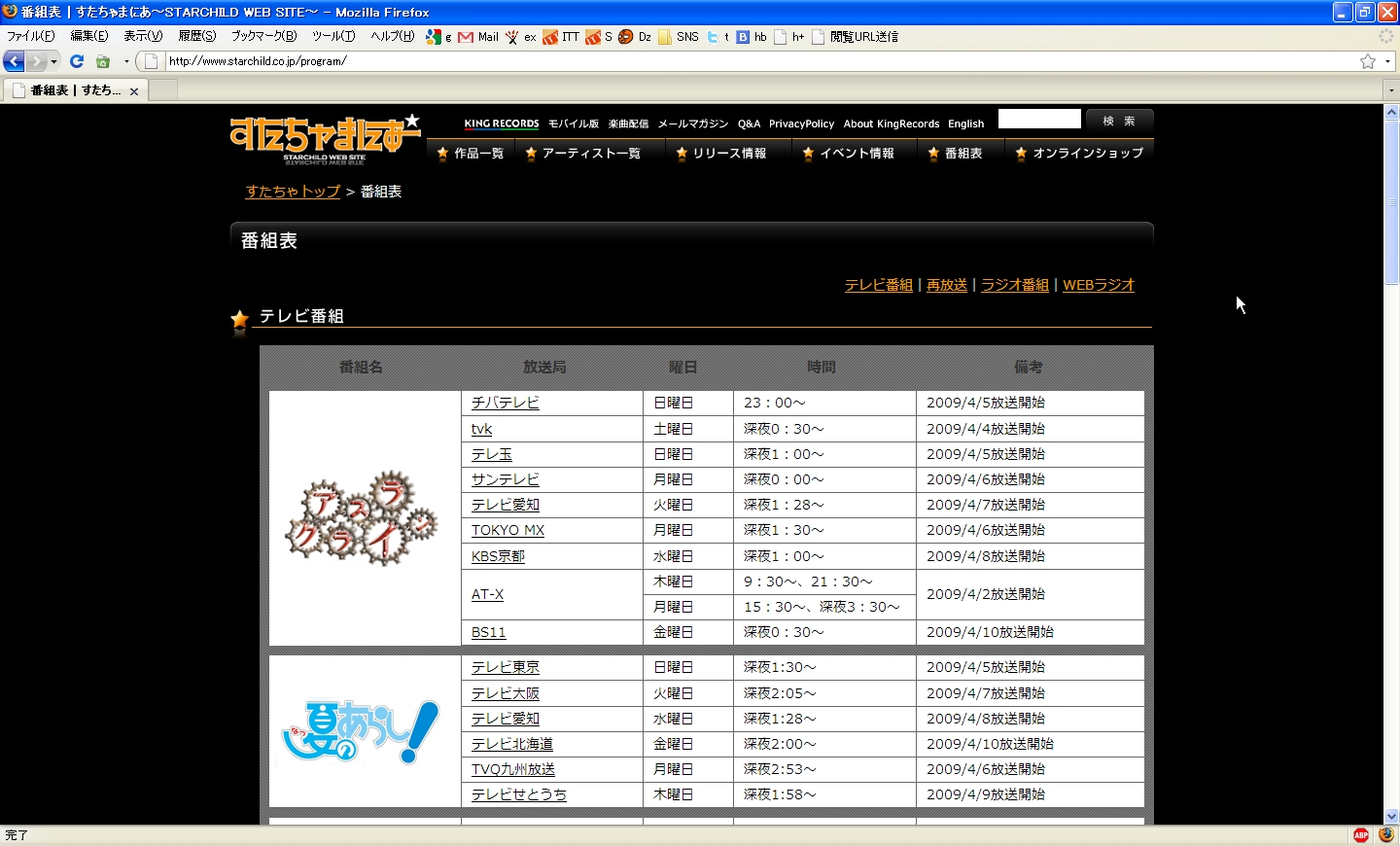Click in the site search text field
The width and height of the screenshot is (1400, 846).
pyautogui.click(x=1039, y=119)
